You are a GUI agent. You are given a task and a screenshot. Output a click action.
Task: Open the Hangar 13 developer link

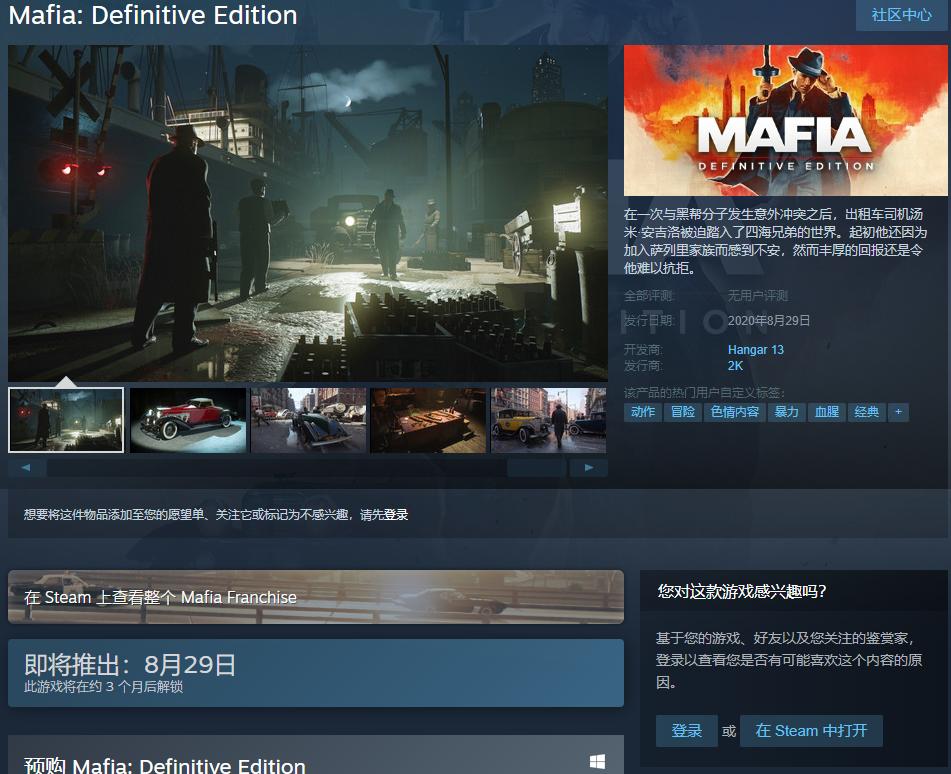756,350
